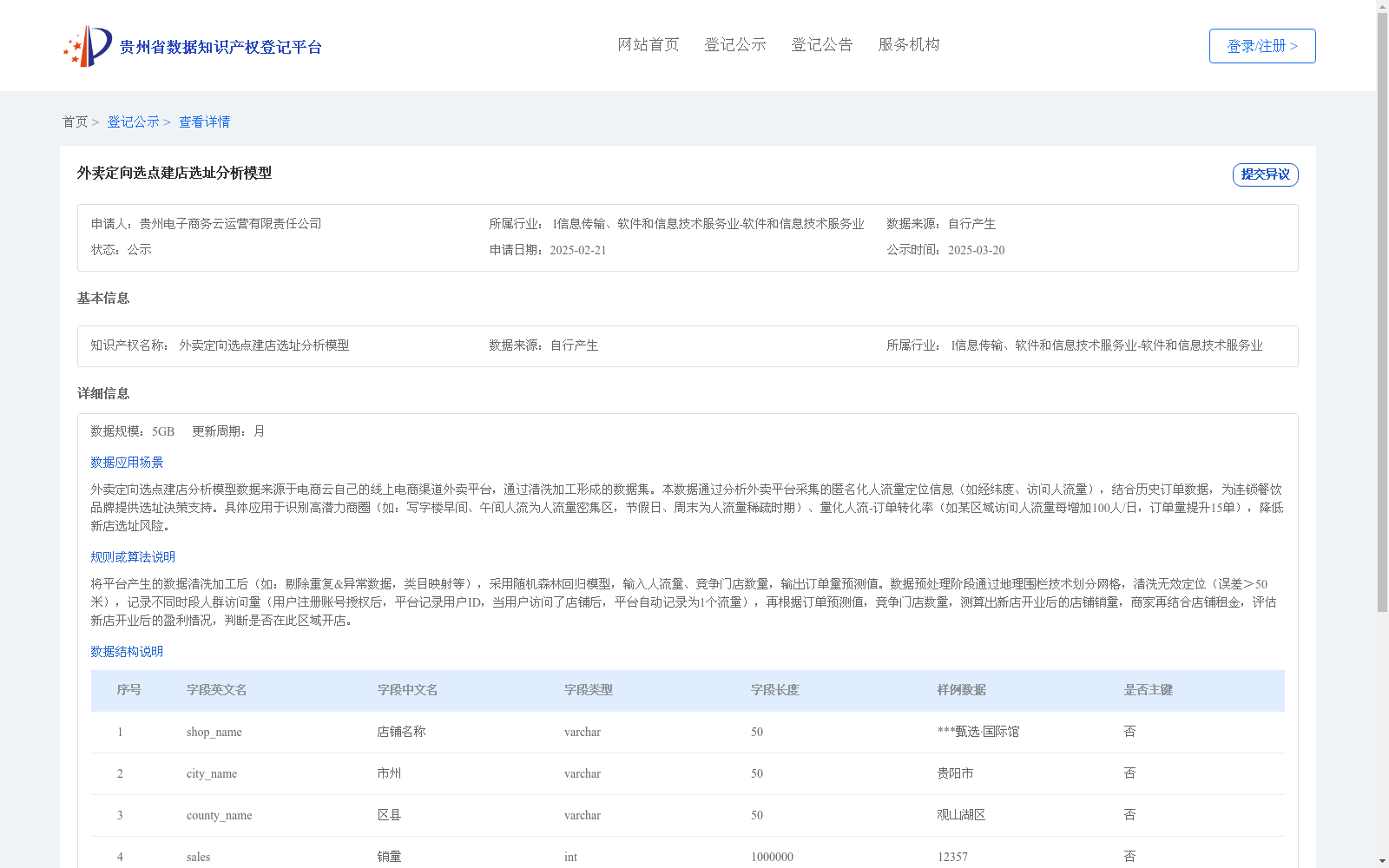Image resolution: width=1389 pixels, height=868 pixels.
Task: Click the sample value ***甄选·国际馆
Action: pos(978,732)
